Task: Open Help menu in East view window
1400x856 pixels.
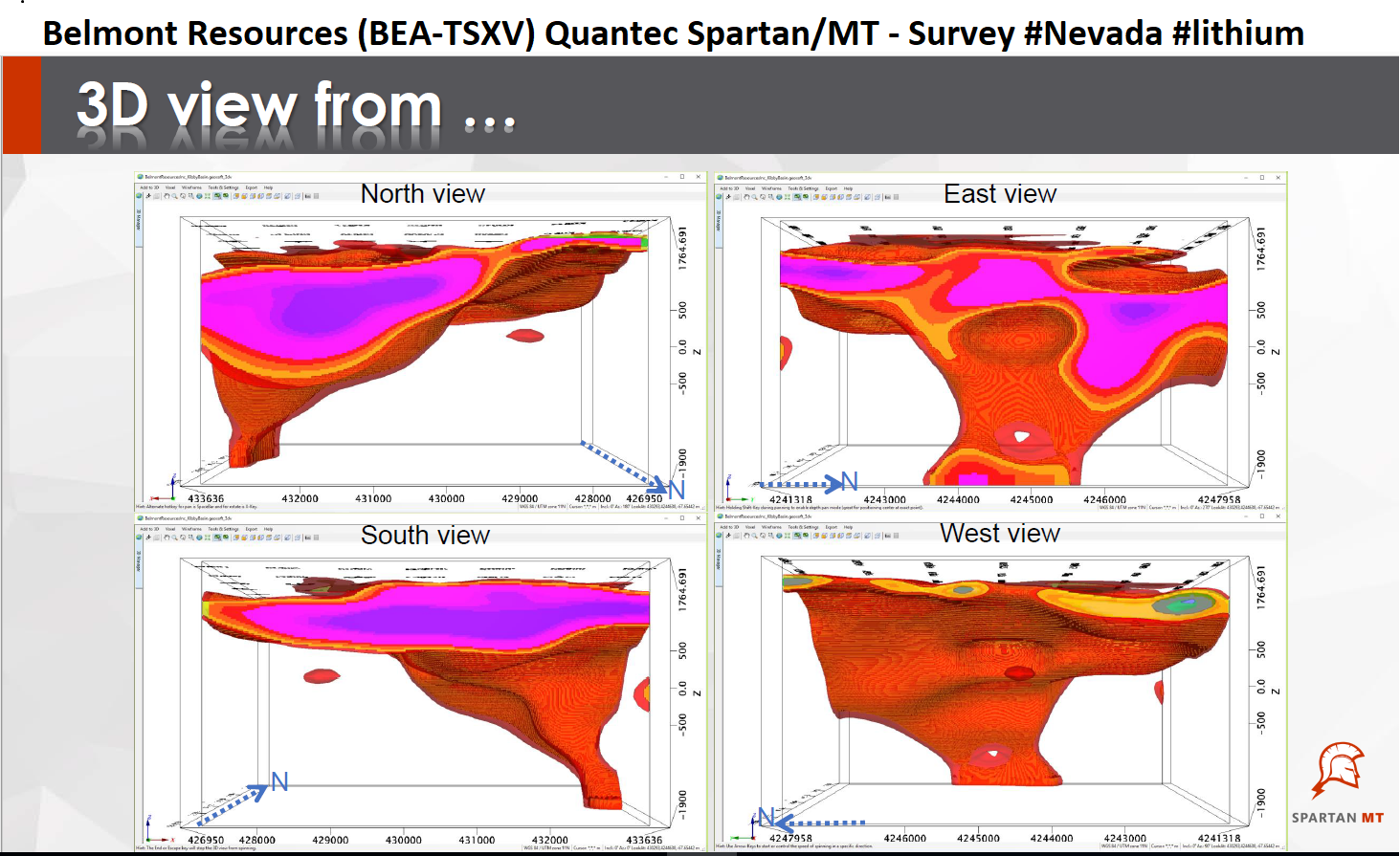Action: click(848, 188)
